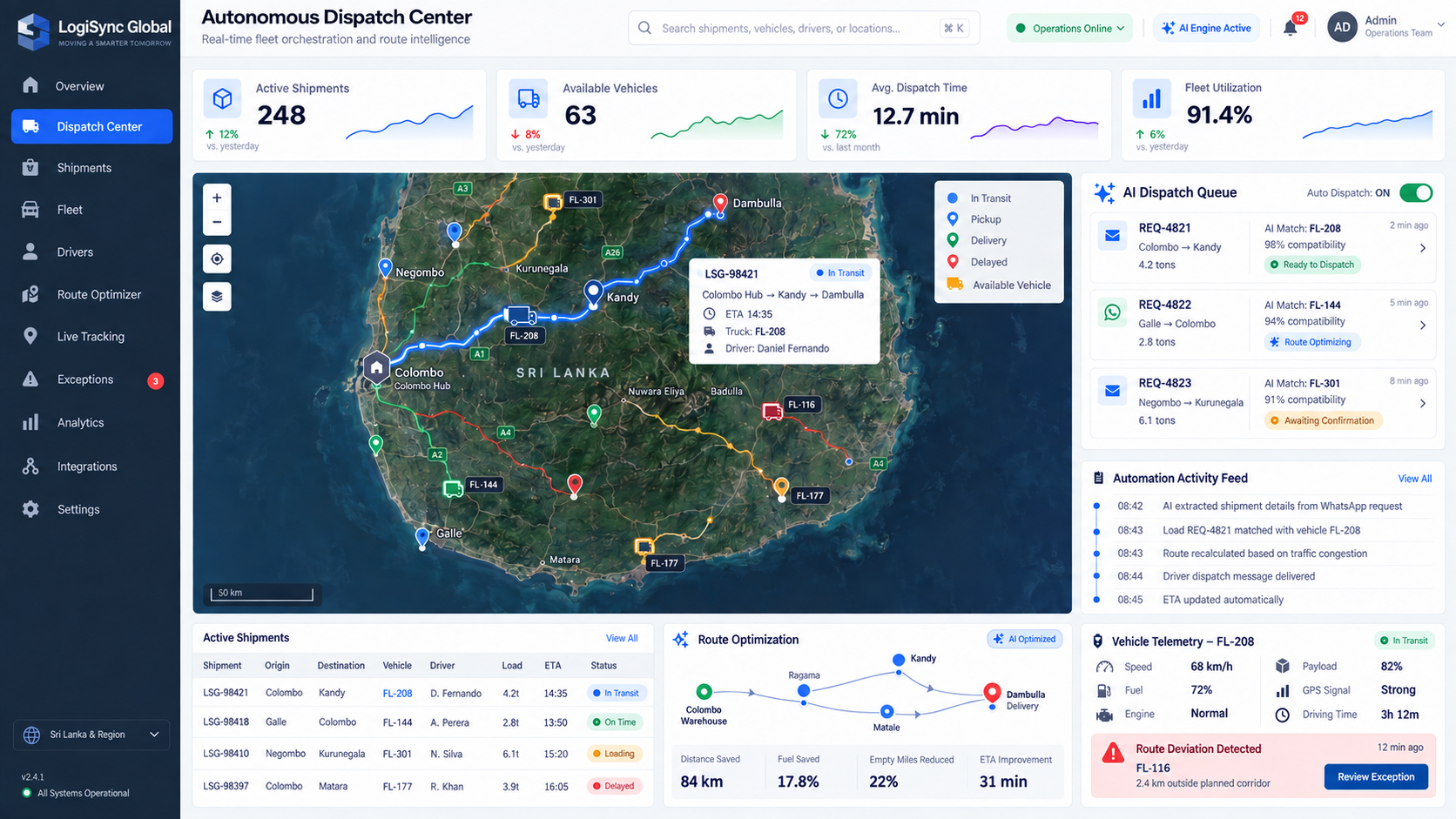Image resolution: width=1456 pixels, height=819 pixels.
Task: Click the Colombo Hub home marker
Action: coord(376,367)
